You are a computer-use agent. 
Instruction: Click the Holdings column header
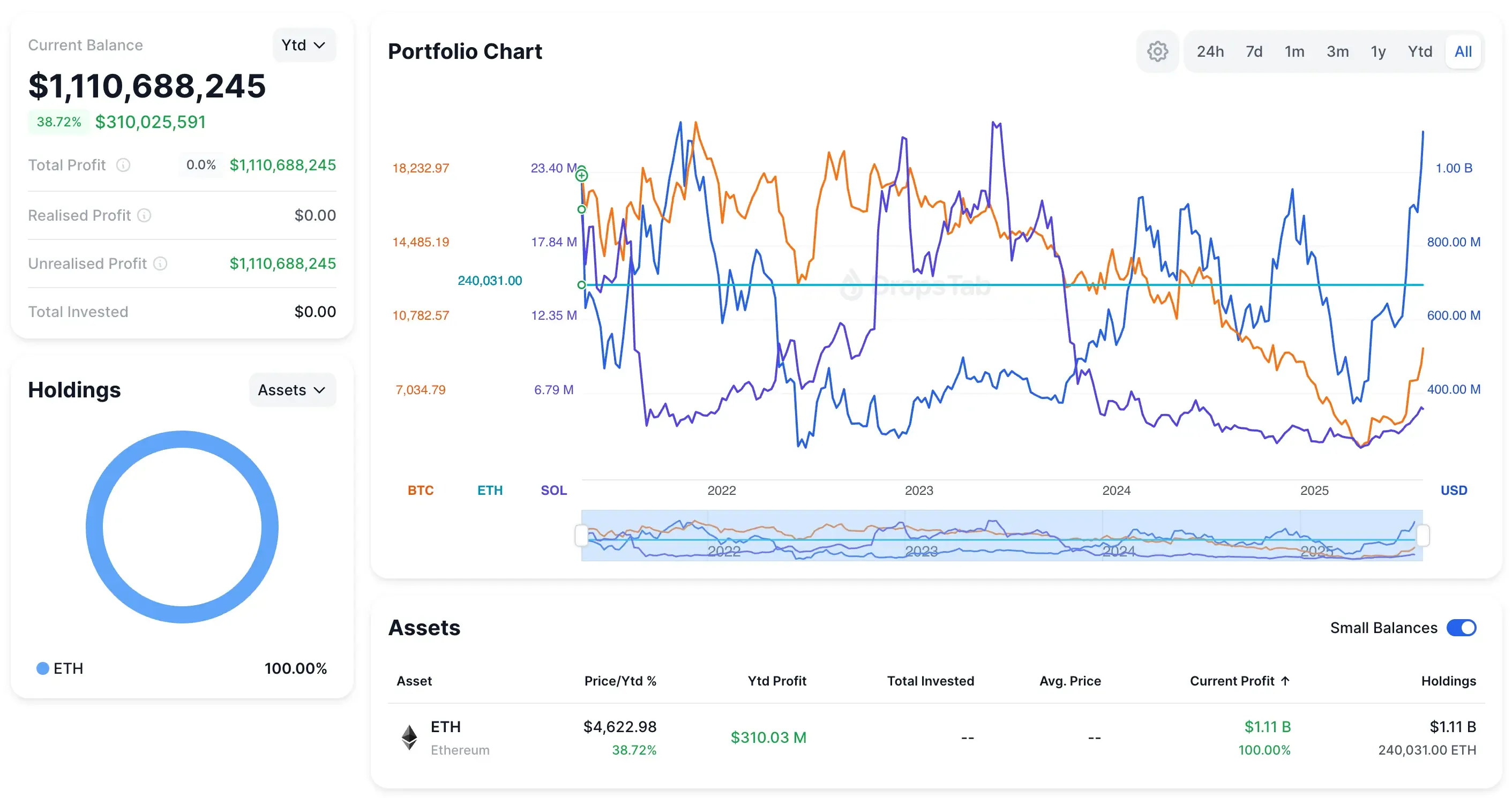(x=1448, y=681)
